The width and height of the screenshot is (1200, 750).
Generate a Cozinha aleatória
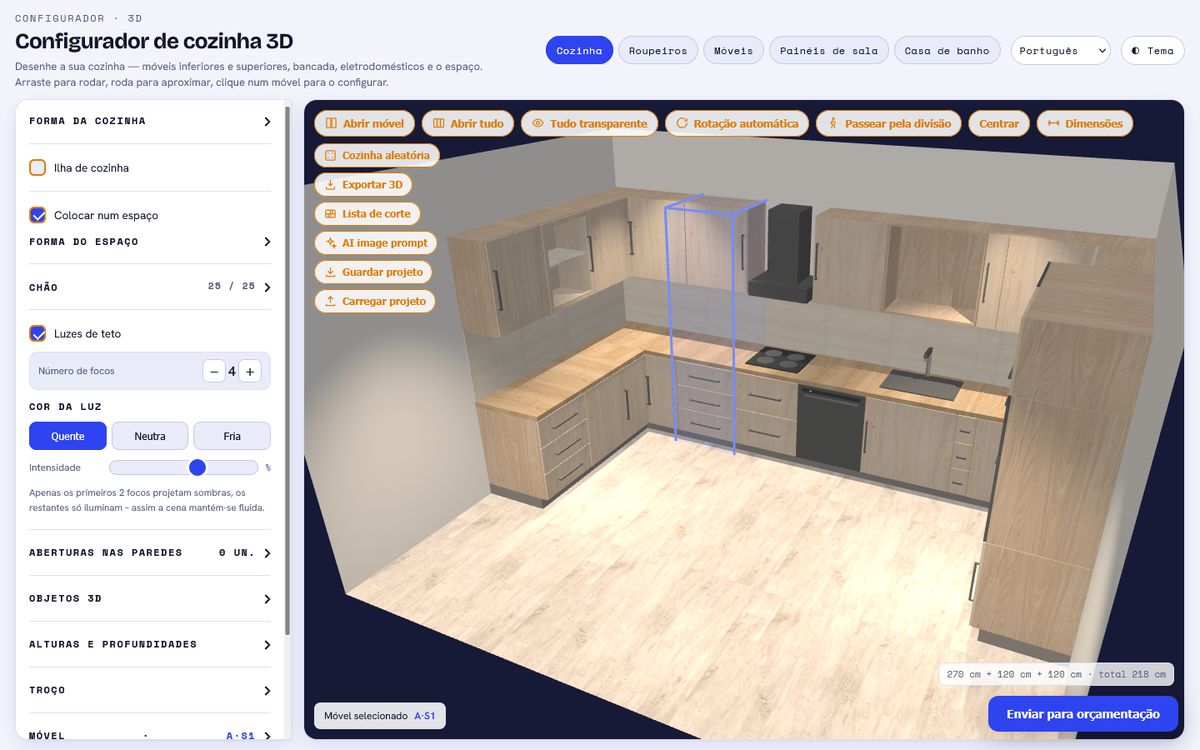[377, 156]
